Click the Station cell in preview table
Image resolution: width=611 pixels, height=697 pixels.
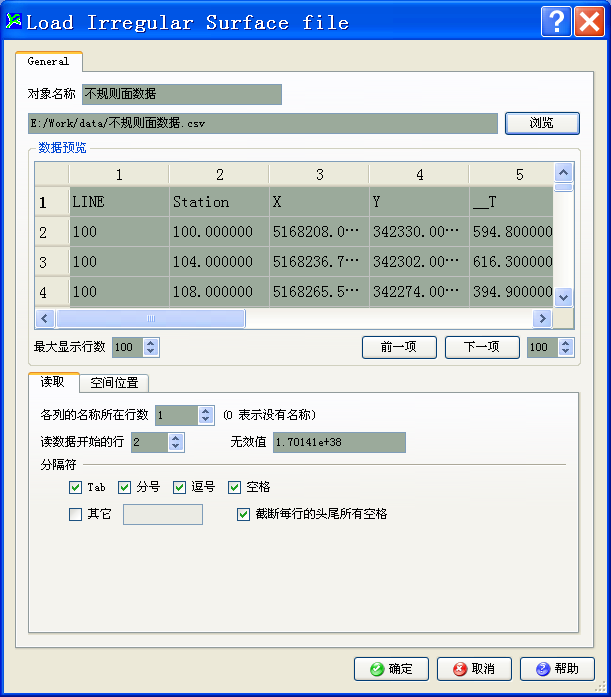pos(220,202)
